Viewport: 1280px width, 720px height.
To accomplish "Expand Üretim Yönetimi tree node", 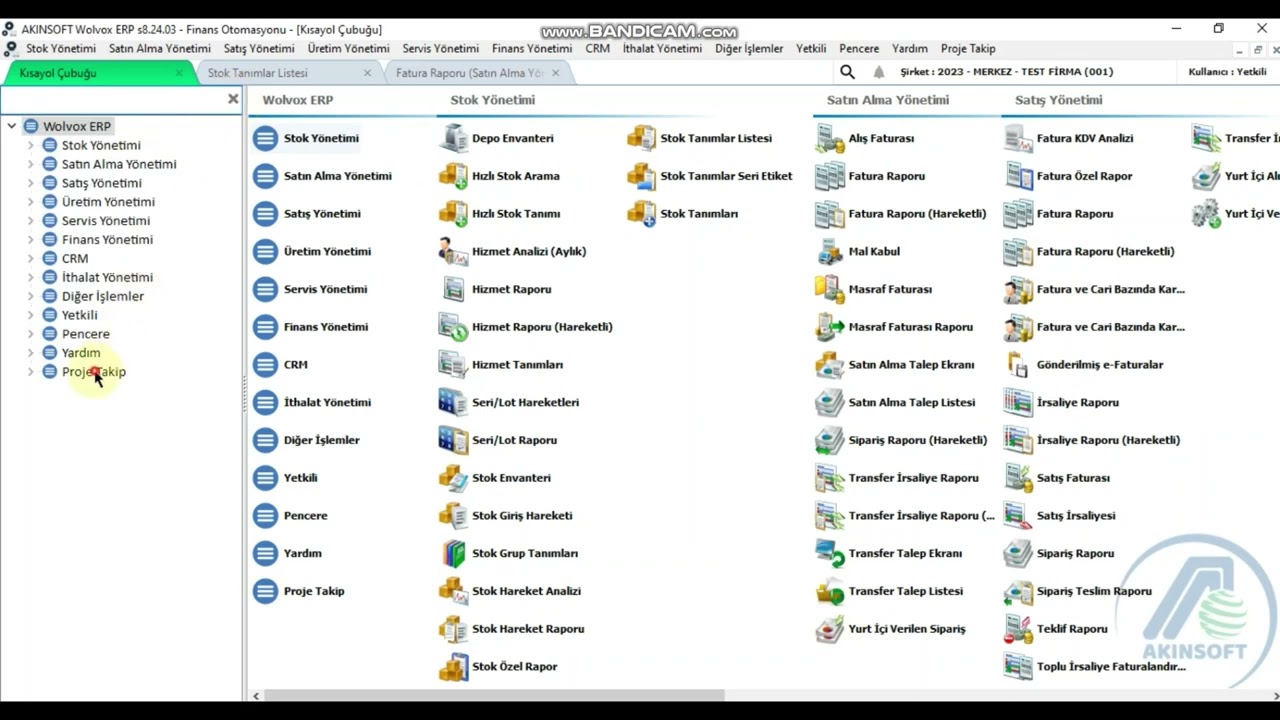I will pyautogui.click(x=30, y=202).
